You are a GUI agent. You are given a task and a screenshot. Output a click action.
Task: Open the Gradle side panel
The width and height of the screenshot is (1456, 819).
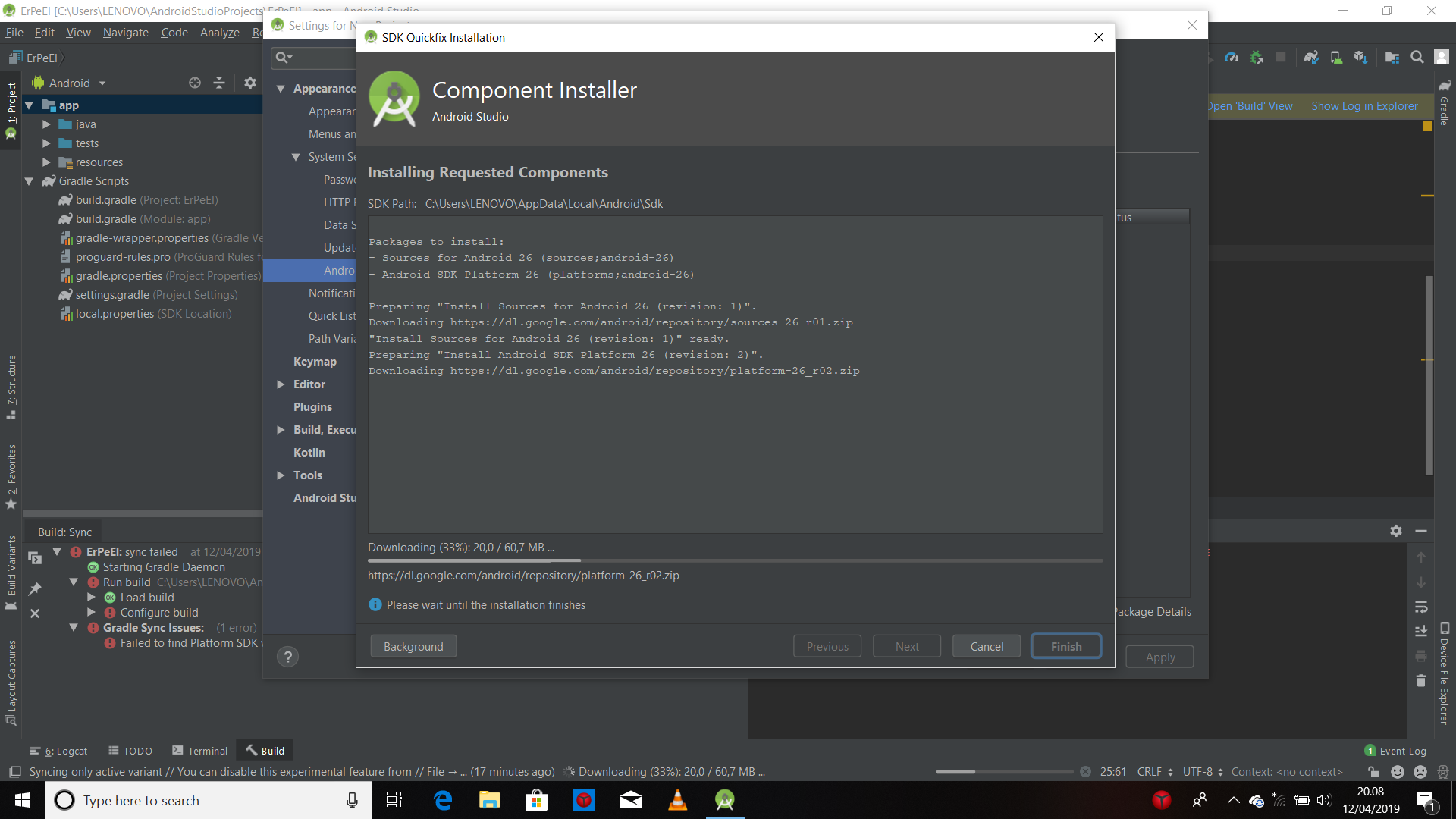pyautogui.click(x=1444, y=102)
